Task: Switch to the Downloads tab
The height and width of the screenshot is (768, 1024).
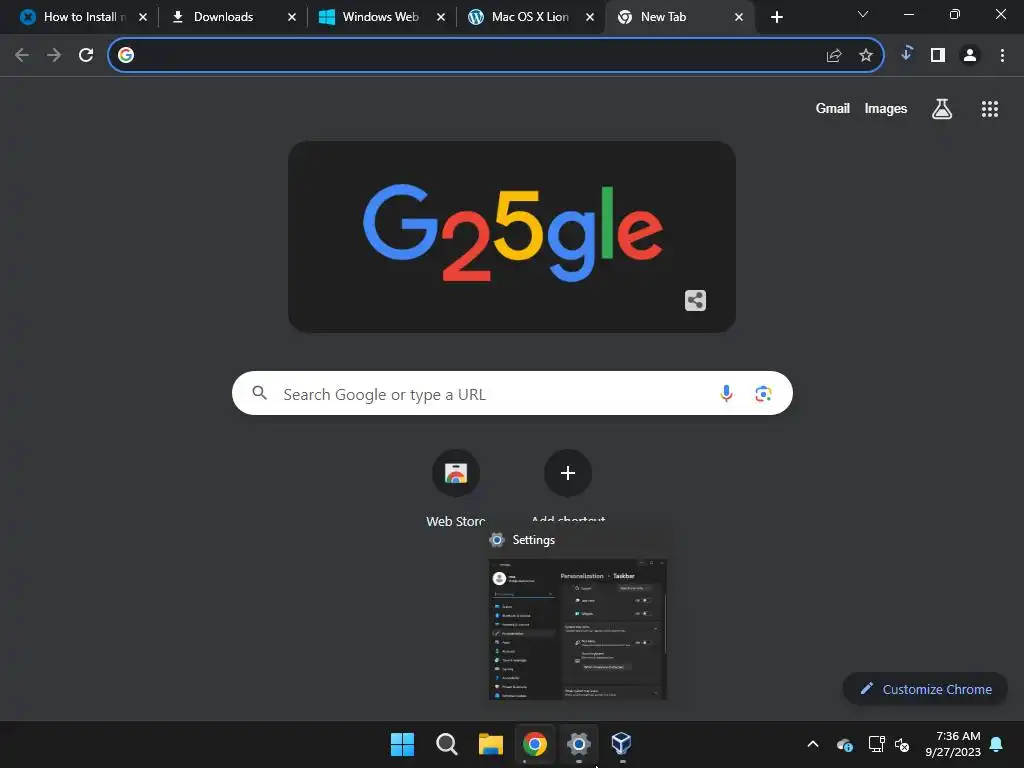Action: click(222, 17)
